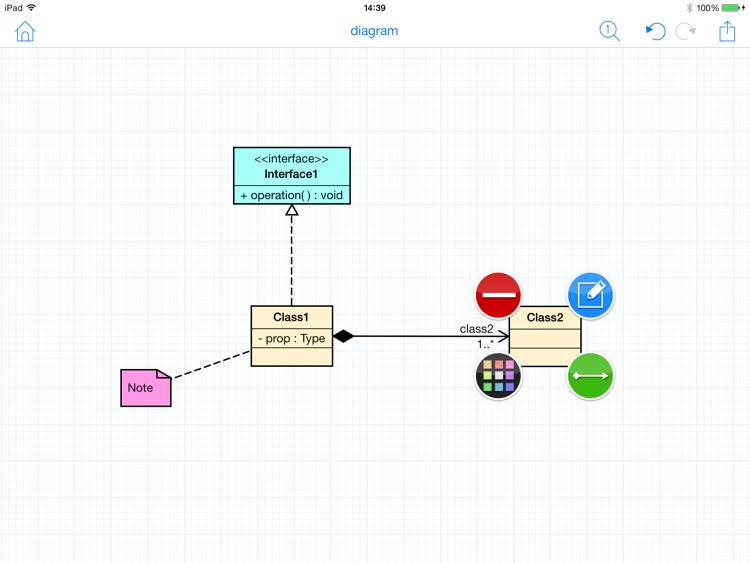
Task: Redo the undone action
Action: click(x=685, y=32)
